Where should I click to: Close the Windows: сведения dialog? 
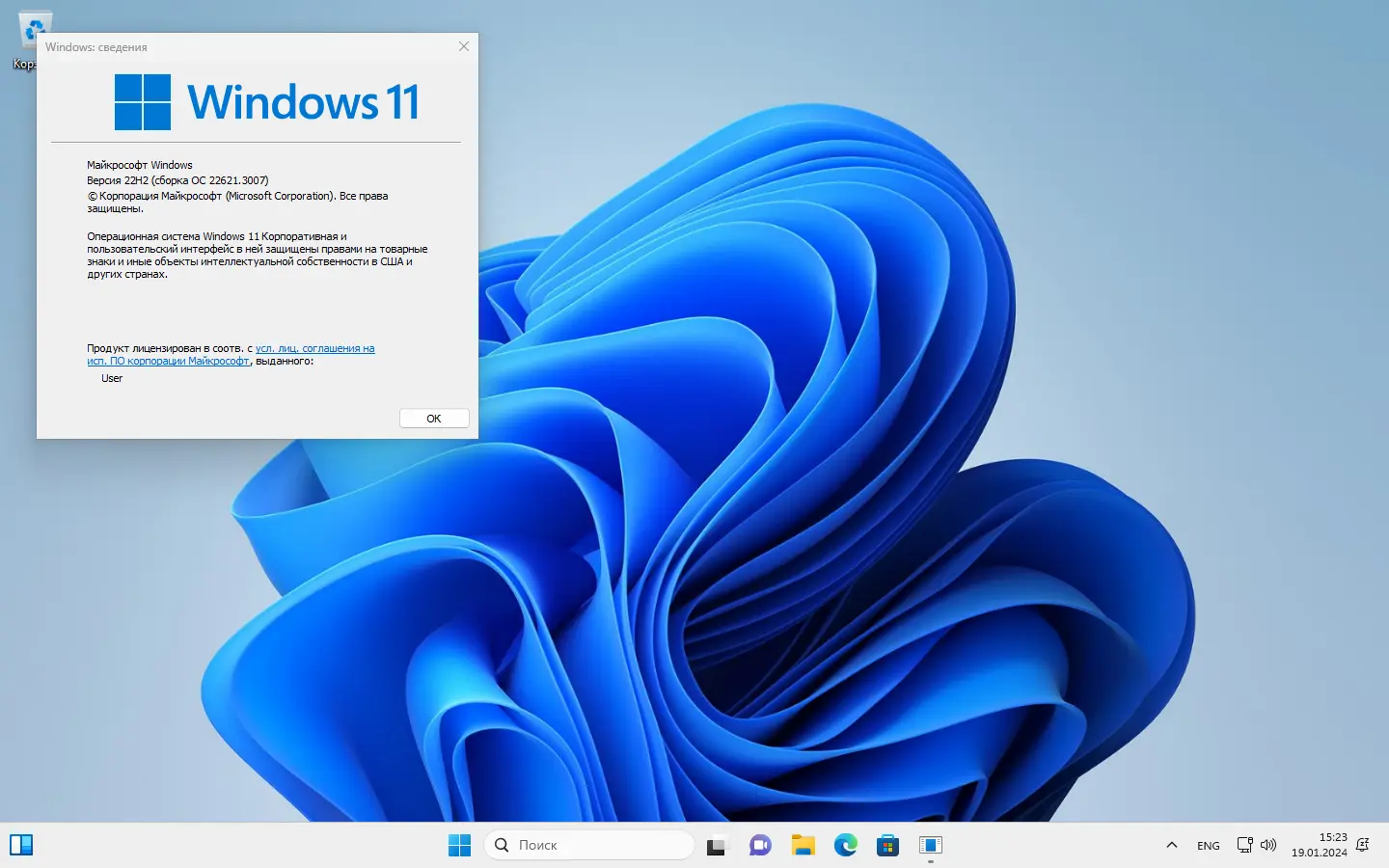point(464,46)
